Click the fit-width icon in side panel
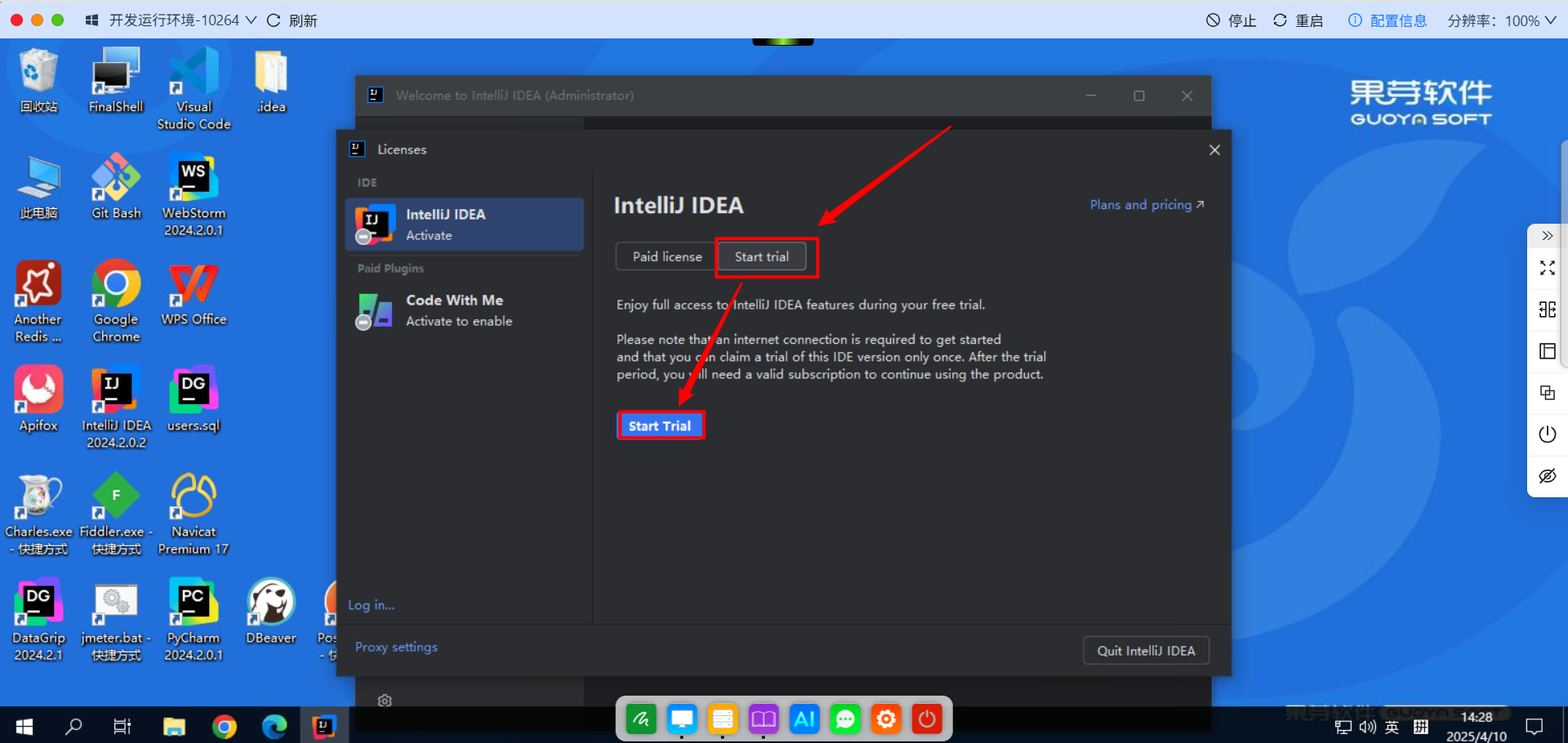 [1547, 309]
